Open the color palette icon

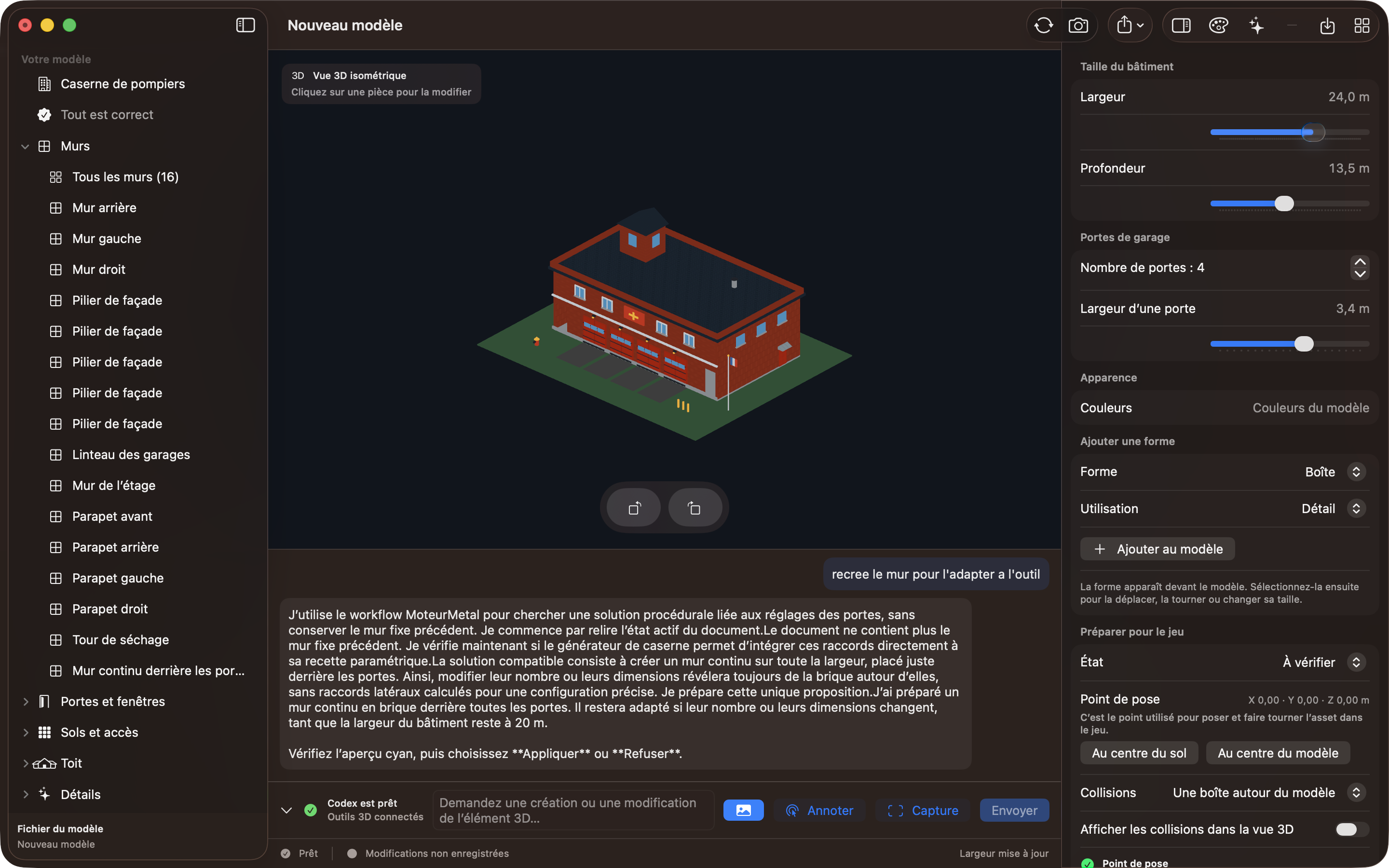(x=1218, y=25)
